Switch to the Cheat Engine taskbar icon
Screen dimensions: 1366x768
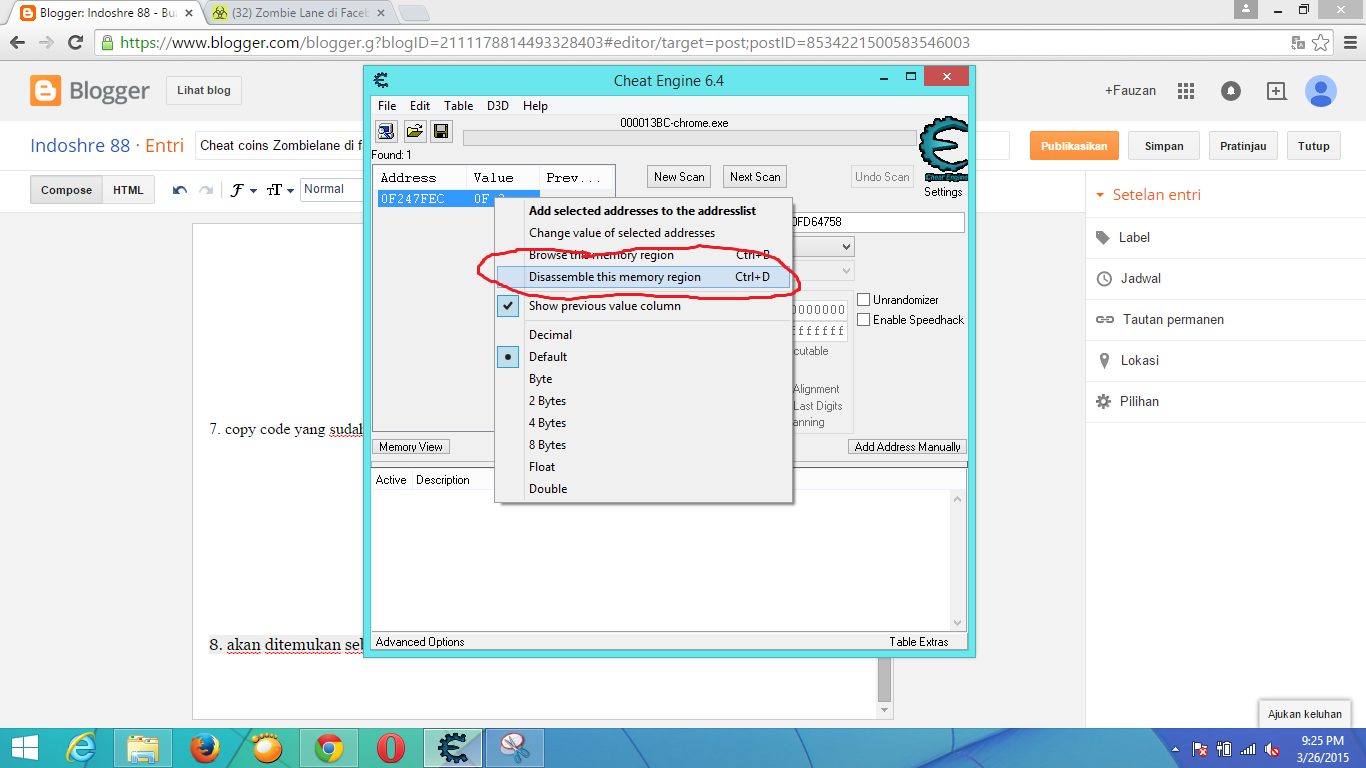pyautogui.click(x=453, y=748)
